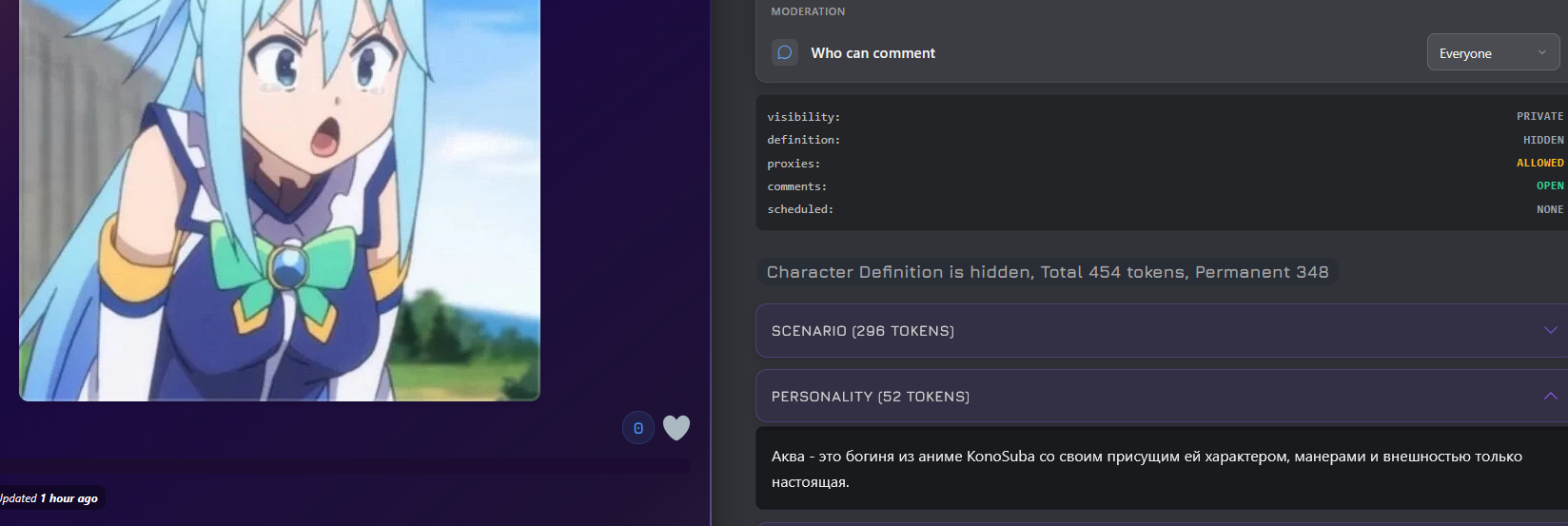The height and width of the screenshot is (526, 1568).
Task: Click the 'visibility:' row label
Action: 804,117
